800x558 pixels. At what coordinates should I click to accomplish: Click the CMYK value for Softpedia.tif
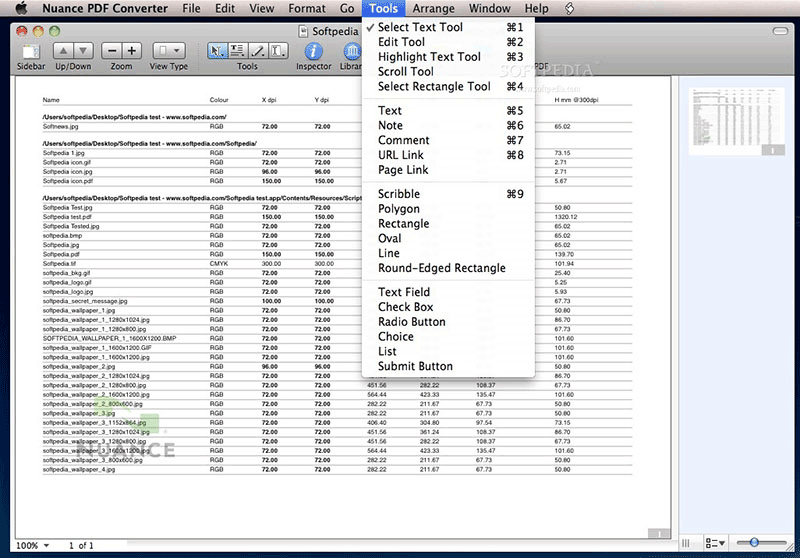pyautogui.click(x=219, y=264)
